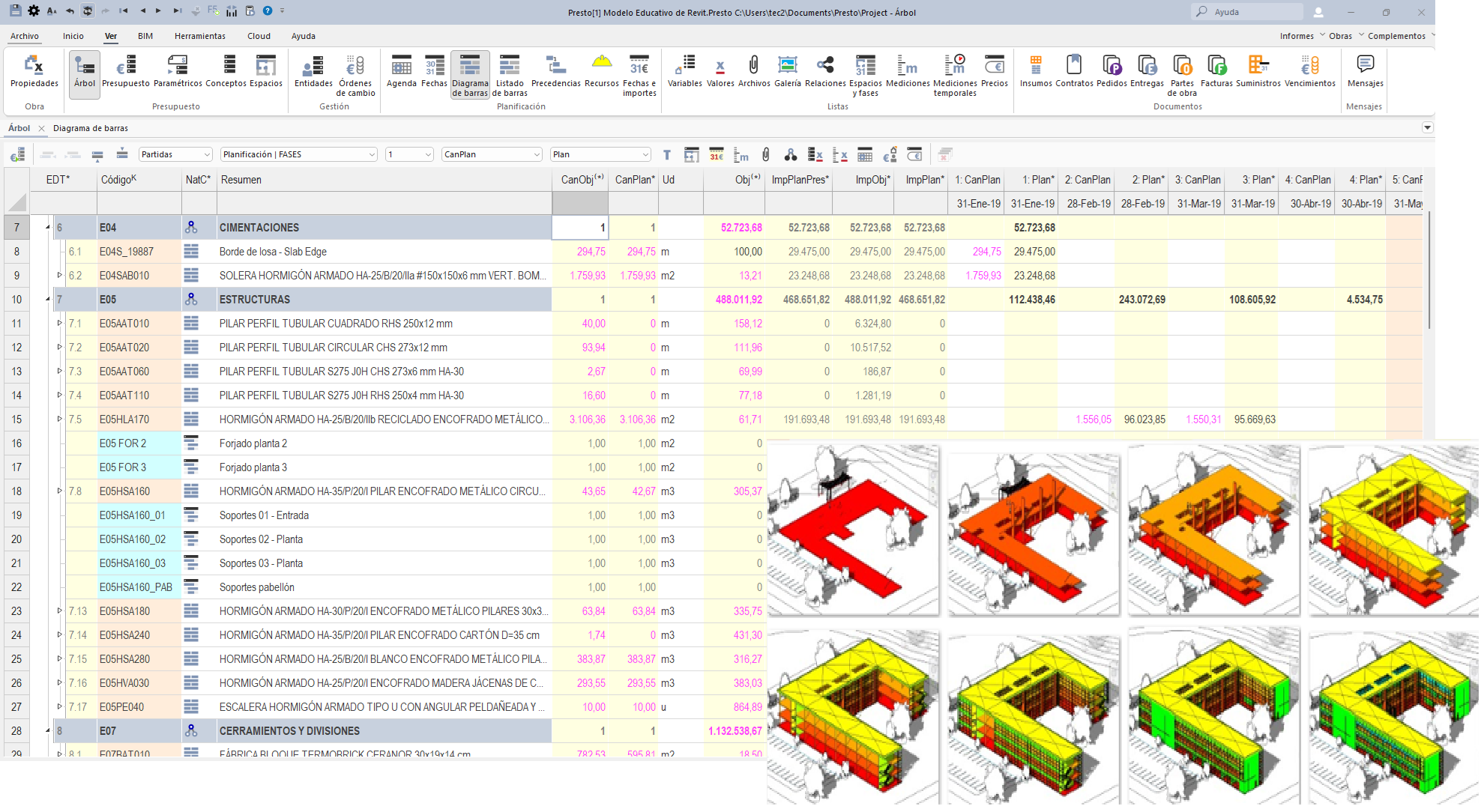The height and width of the screenshot is (812, 1484).
Task: Click the all-red building model thumbnail
Action: click(x=853, y=530)
